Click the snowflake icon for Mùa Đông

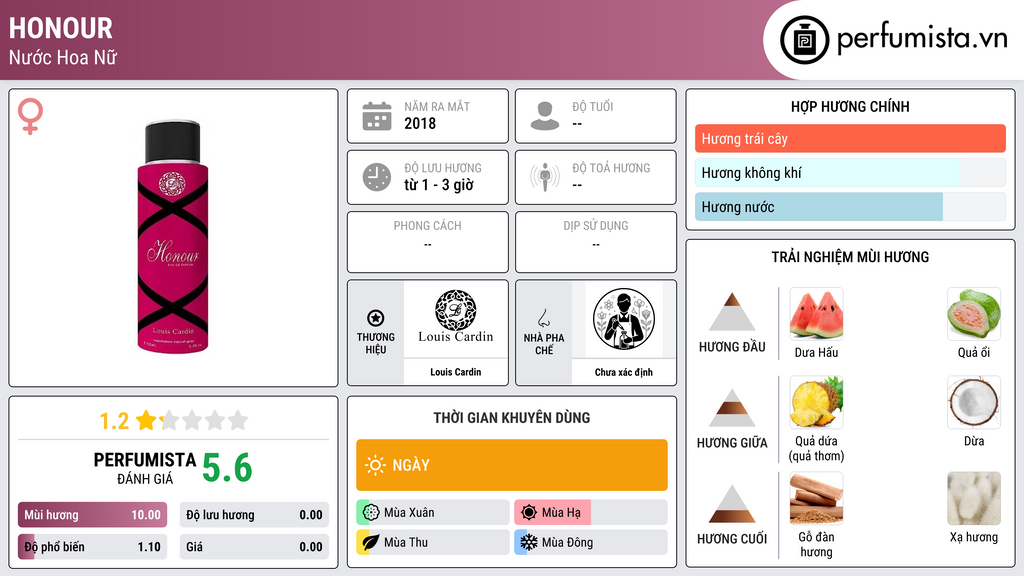[x=529, y=542]
